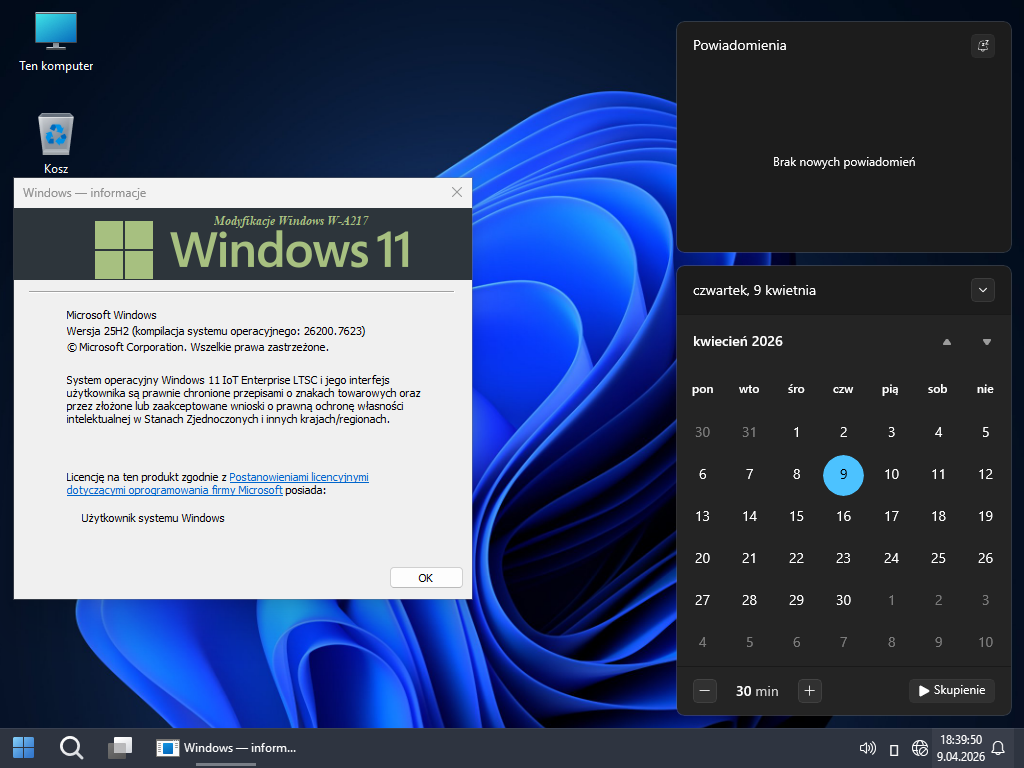Click Windows — informacje taskbar button
This screenshot has height=768, width=1024.
(x=228, y=747)
